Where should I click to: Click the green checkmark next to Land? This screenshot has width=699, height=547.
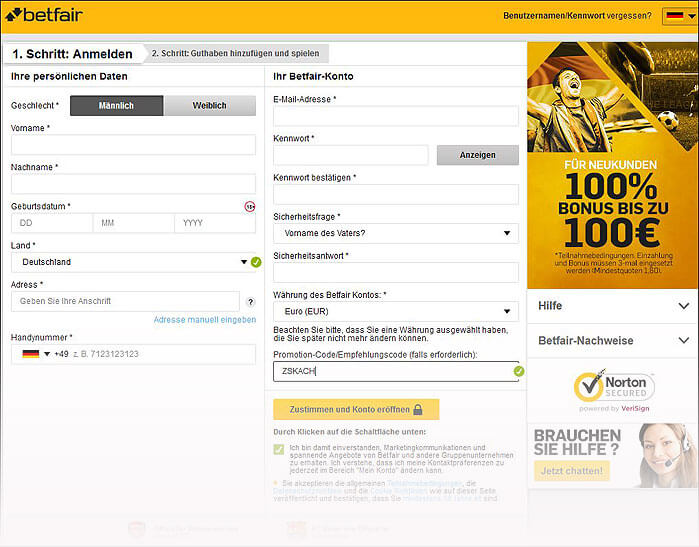256,262
